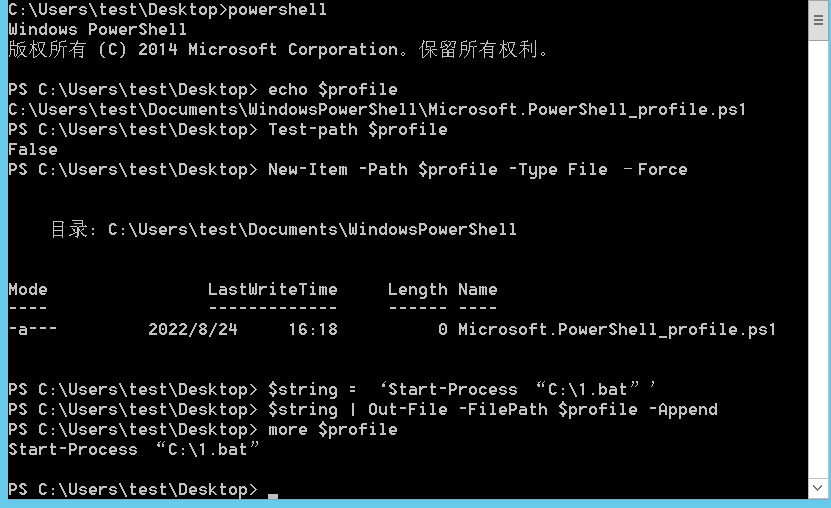Click the scroll down arrow button
The width and height of the screenshot is (831, 508).
(x=818, y=487)
